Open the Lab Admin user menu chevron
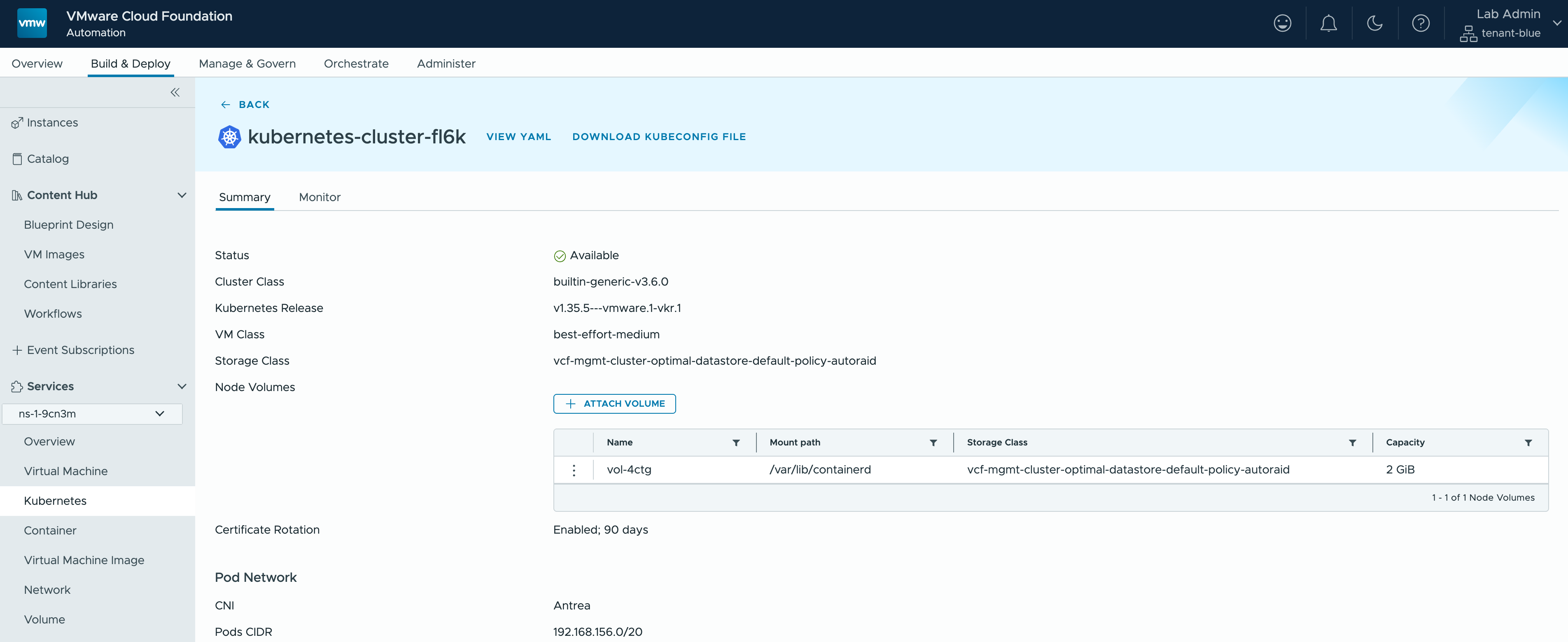Viewport: 1568px width, 642px height. point(1556,23)
